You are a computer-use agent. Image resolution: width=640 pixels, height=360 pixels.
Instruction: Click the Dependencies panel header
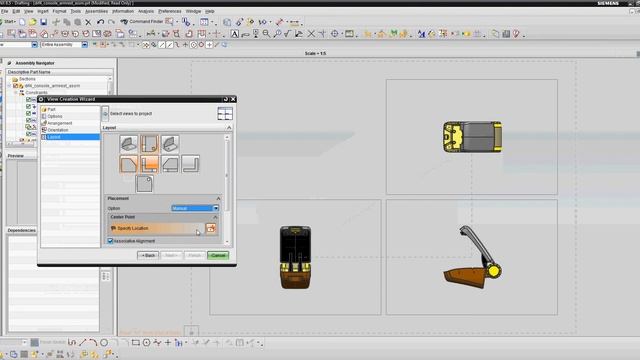tap(22, 231)
